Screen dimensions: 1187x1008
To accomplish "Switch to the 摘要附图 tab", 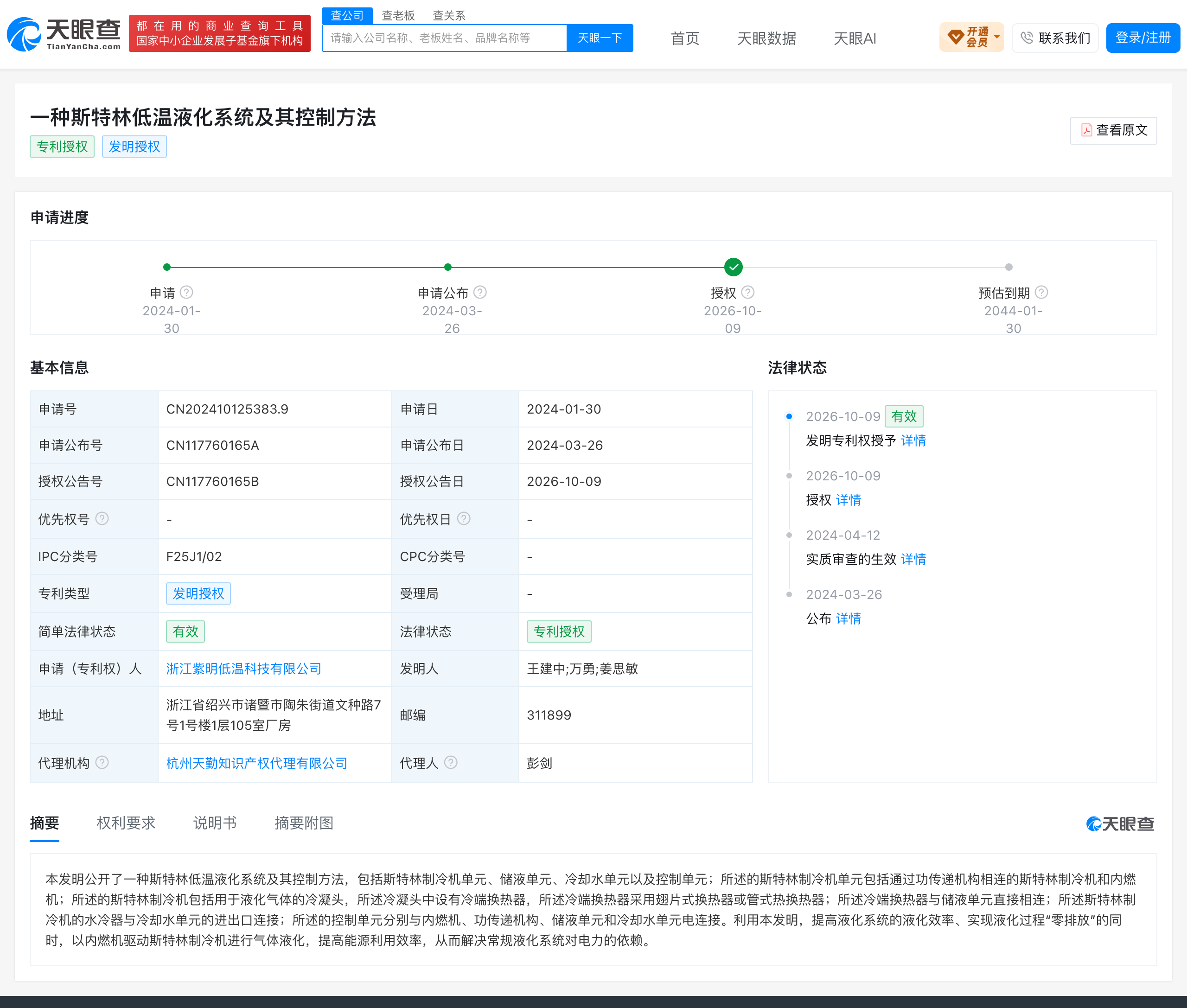I will (x=304, y=823).
